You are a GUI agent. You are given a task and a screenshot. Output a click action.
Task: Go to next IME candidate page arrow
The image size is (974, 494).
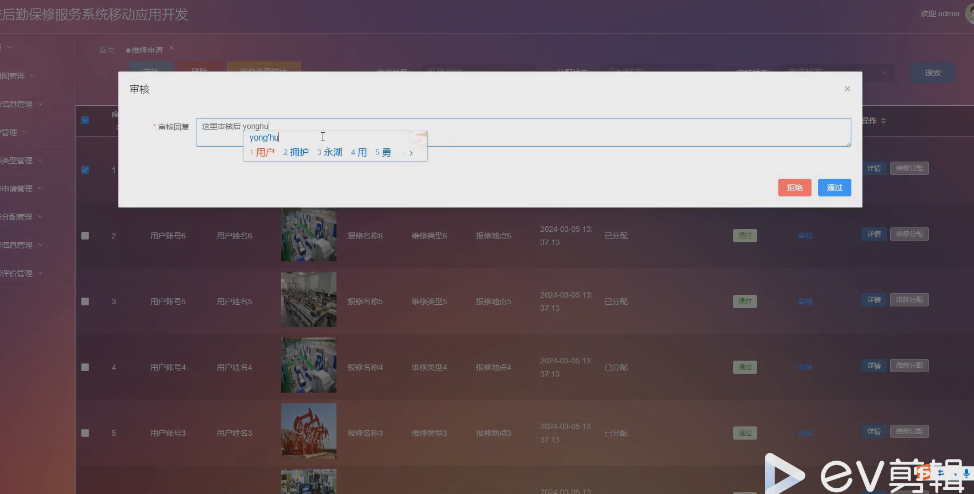coord(411,153)
